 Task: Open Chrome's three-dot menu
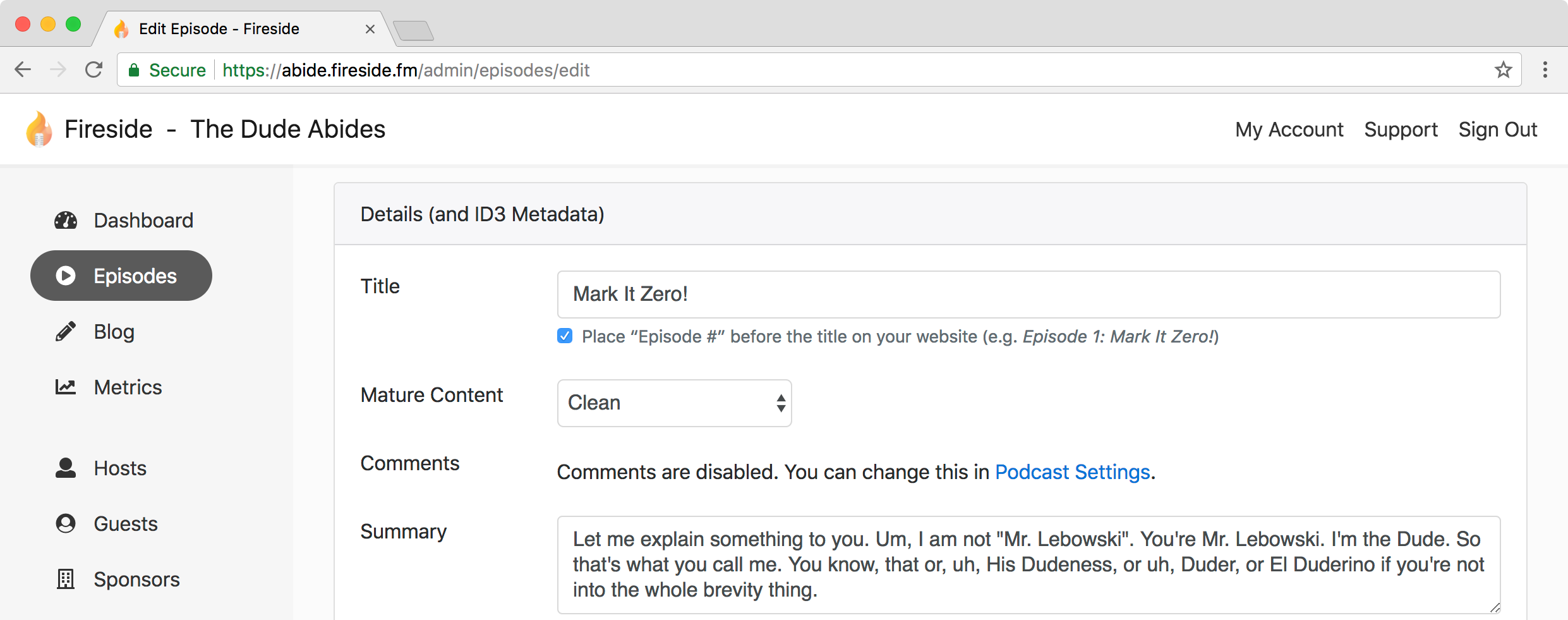(x=1545, y=70)
